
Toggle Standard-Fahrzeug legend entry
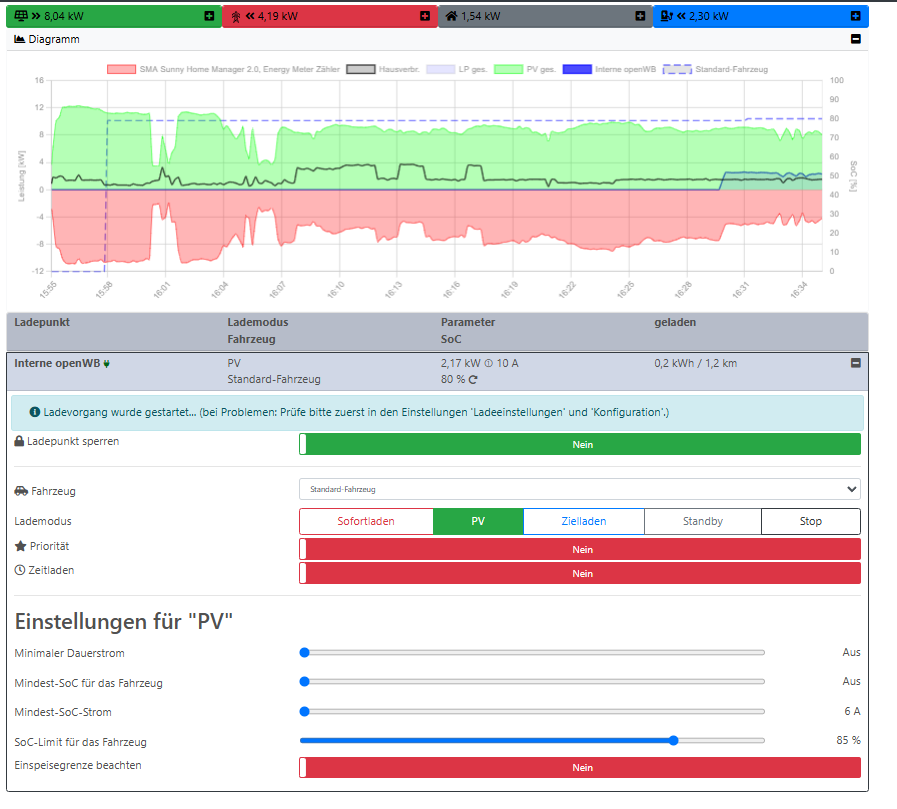pos(715,69)
